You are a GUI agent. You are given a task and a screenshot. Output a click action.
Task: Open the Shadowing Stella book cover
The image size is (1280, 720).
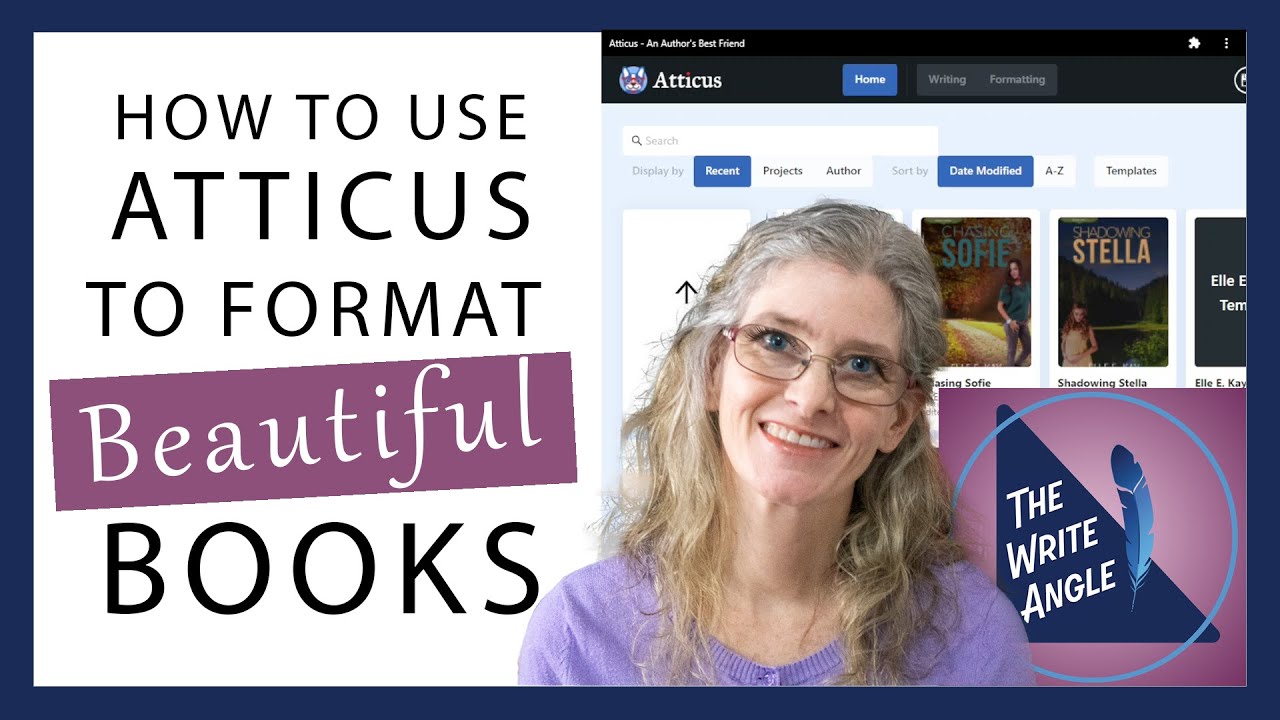click(1113, 292)
